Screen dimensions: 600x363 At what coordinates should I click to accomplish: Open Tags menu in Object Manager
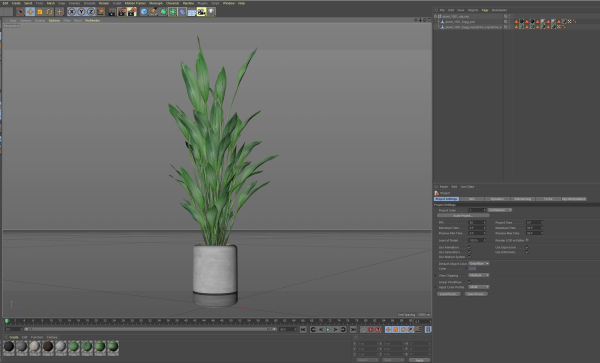[485, 10]
